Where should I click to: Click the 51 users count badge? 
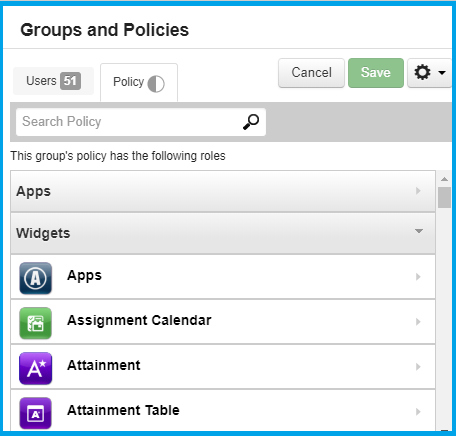[x=70, y=81]
